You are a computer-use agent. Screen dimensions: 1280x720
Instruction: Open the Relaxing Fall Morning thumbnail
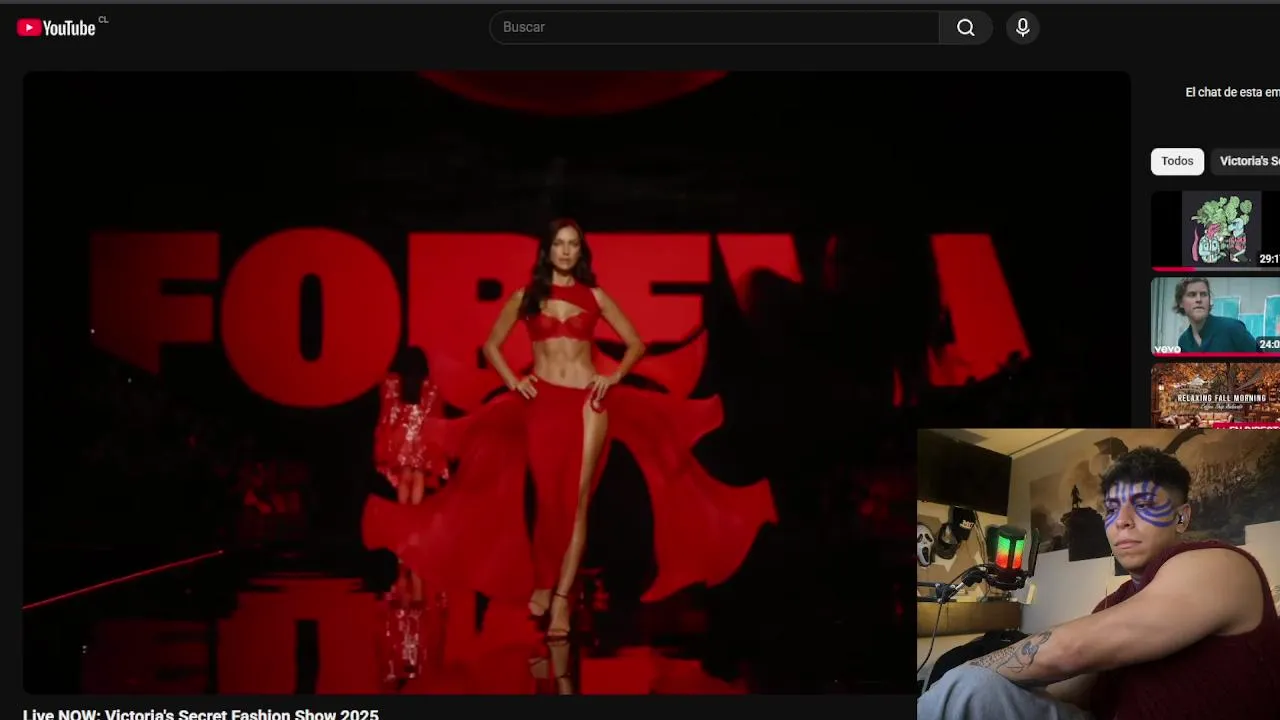[1215, 396]
